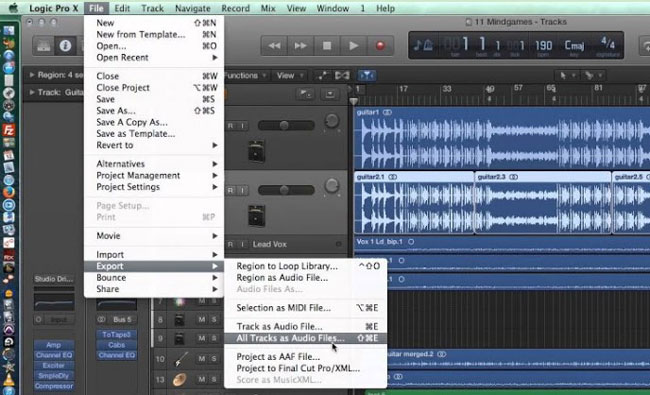This screenshot has height=395, width=650.
Task: Click amp icon on second guitar track
Action: pos(256,216)
